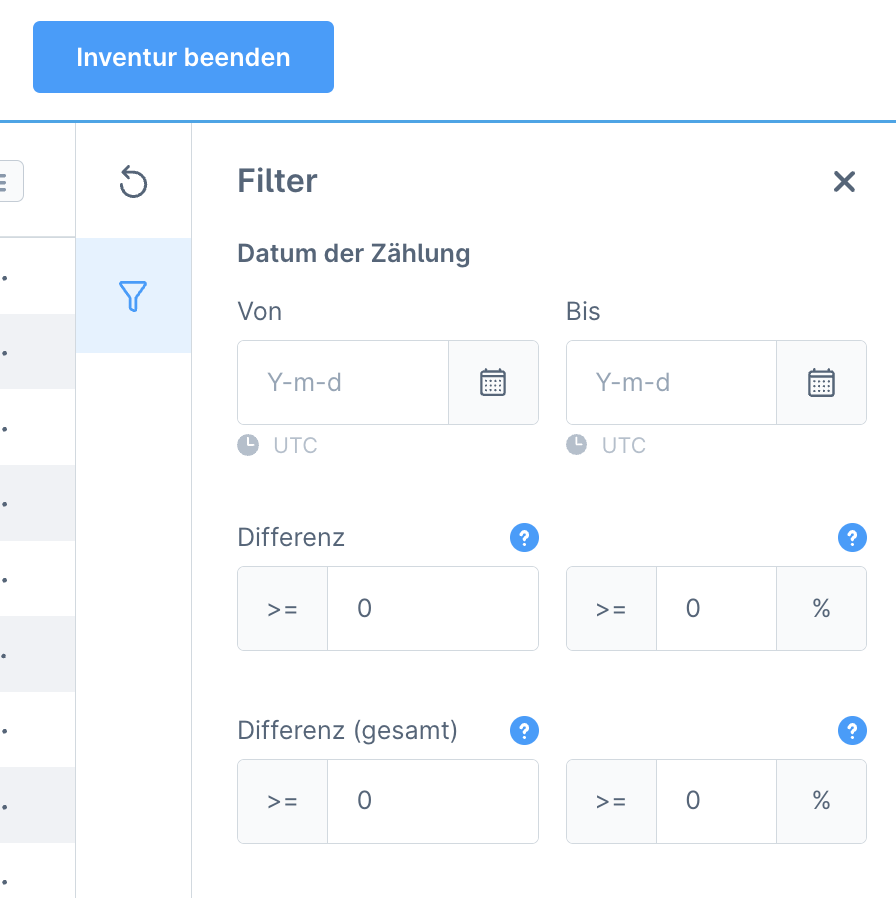Screen dimensions: 896x898
Task: Click the reset/undo arrow icon in sidebar
Action: pos(133,183)
